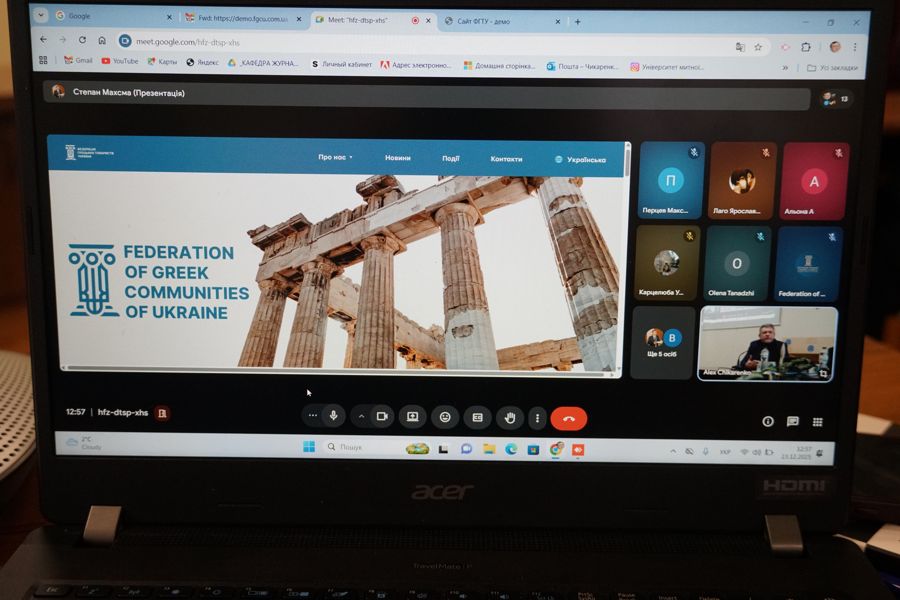Expand the Українська language selector

(580, 159)
